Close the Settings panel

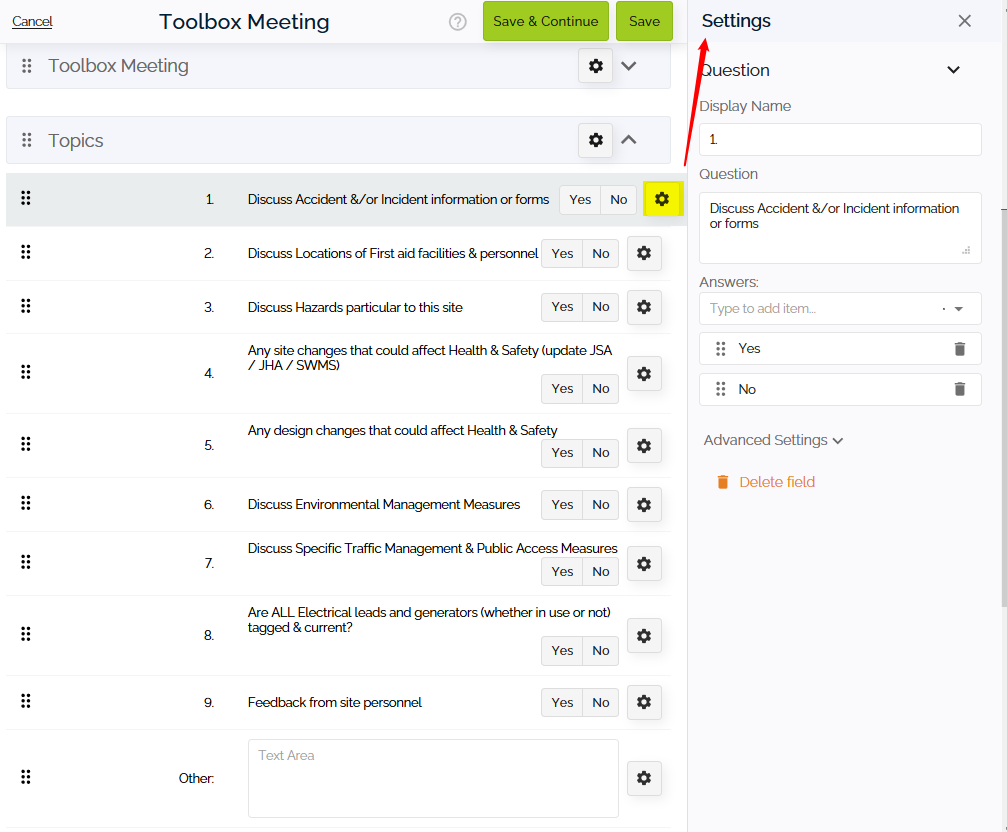[964, 21]
